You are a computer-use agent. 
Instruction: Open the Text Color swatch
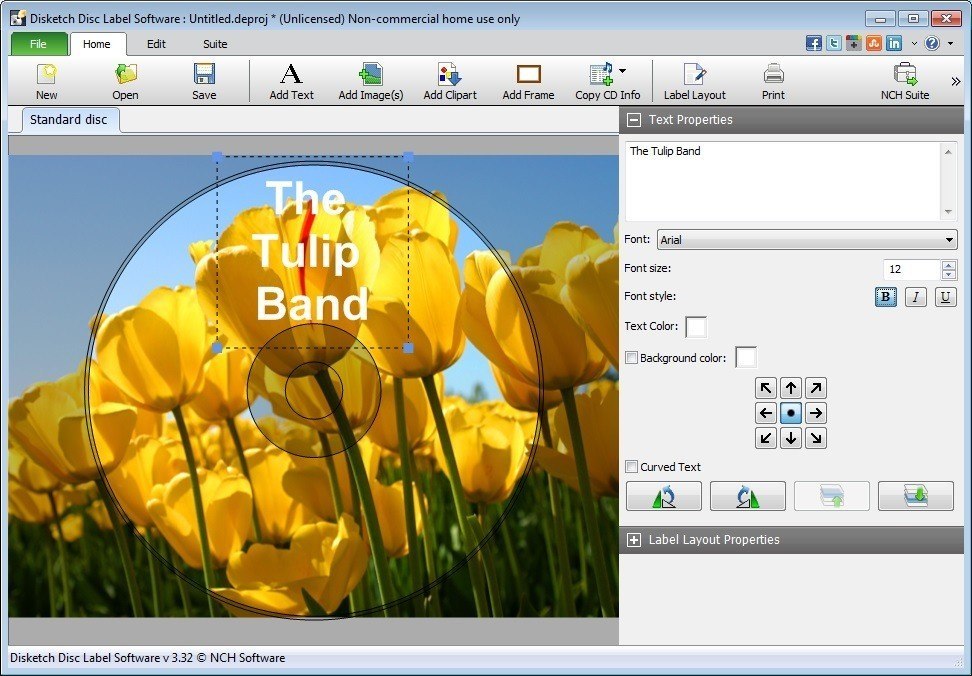pos(696,326)
